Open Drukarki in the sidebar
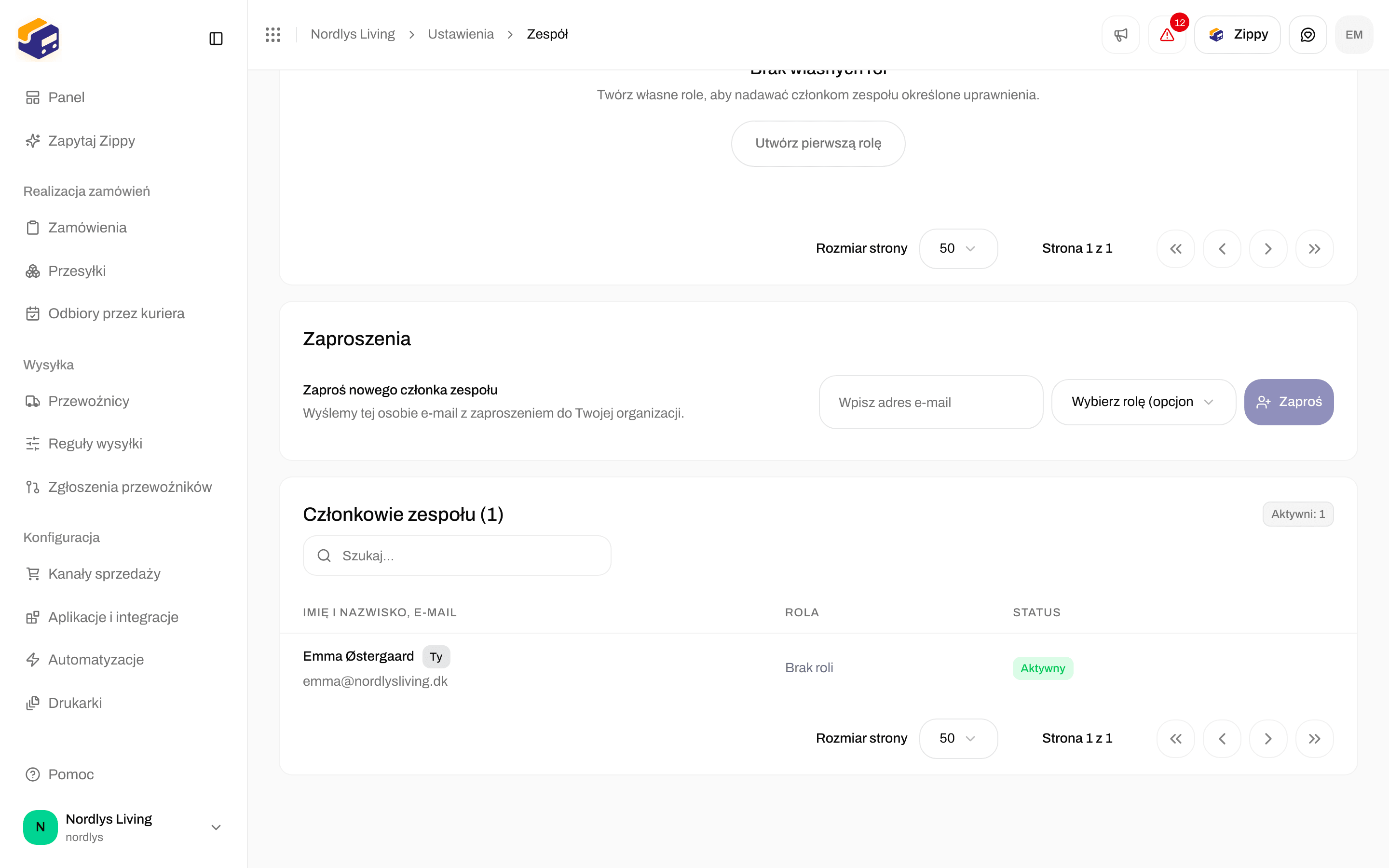1389x868 pixels. click(x=123, y=703)
